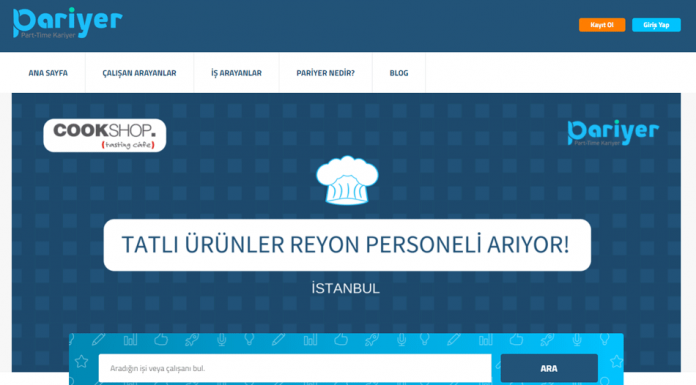Image resolution: width=696 pixels, height=385 pixels.
Task: Open the Kayıt Ol registration button
Action: 602,25
